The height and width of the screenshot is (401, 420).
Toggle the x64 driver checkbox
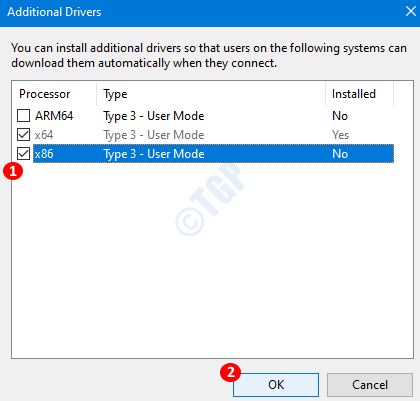[x=23, y=135]
